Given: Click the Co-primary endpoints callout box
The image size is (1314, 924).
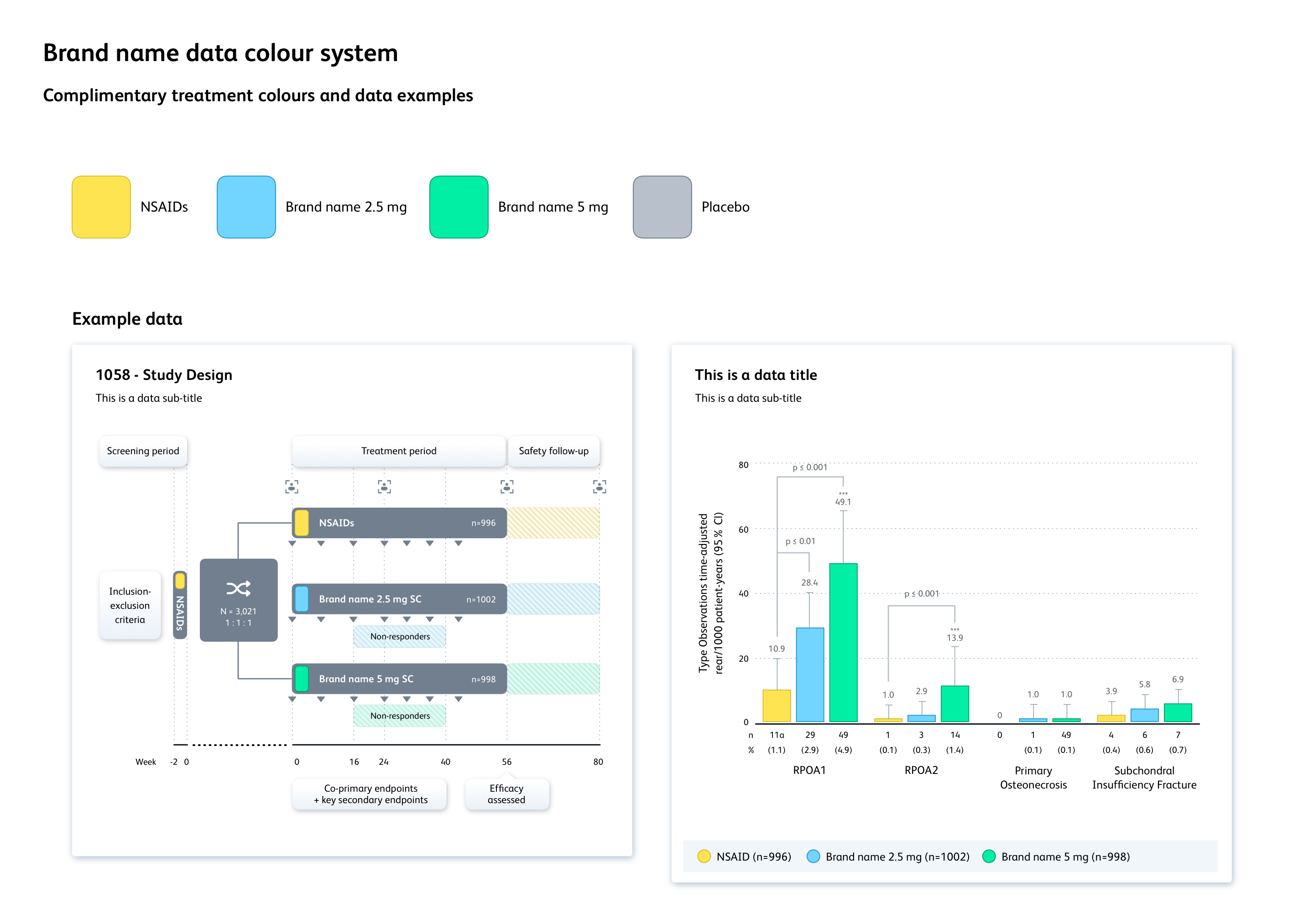Looking at the screenshot, I should (370, 794).
